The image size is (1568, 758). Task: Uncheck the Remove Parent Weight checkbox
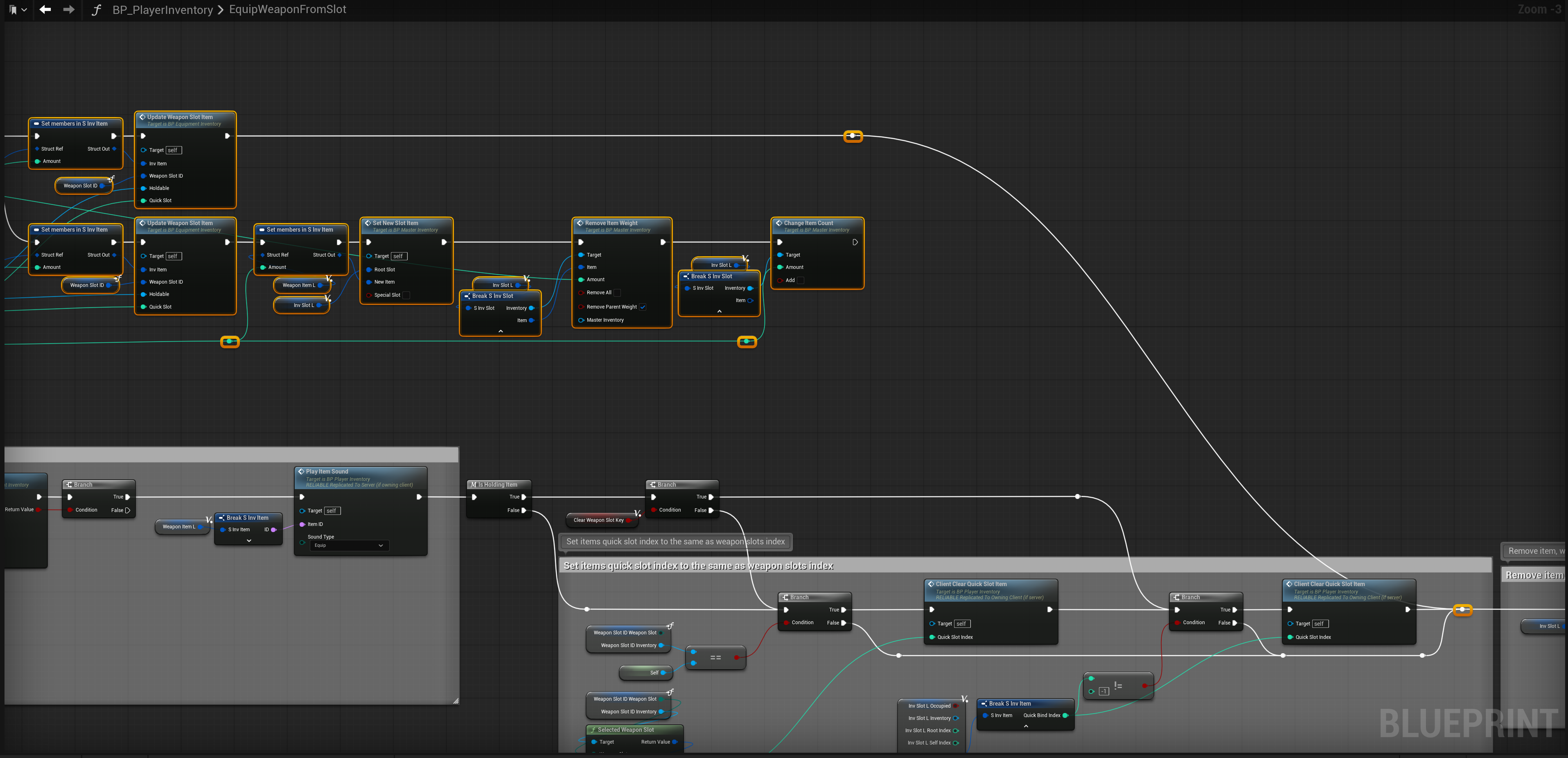click(643, 307)
